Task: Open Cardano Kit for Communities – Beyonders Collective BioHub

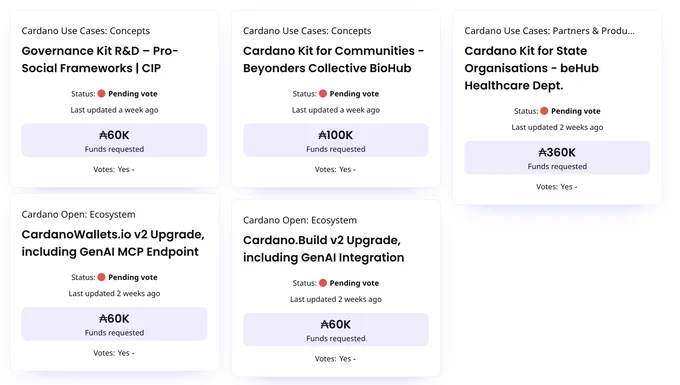Action: [x=333, y=59]
